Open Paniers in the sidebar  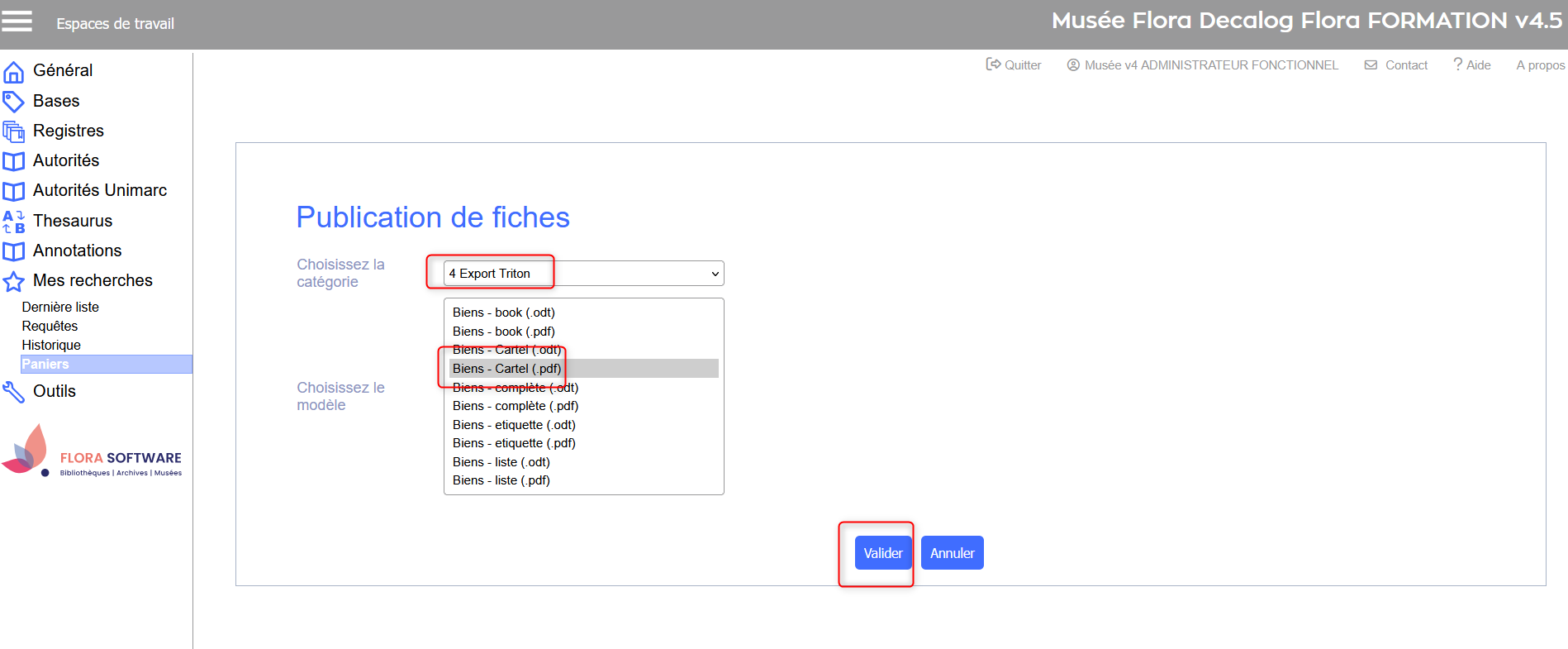(45, 365)
